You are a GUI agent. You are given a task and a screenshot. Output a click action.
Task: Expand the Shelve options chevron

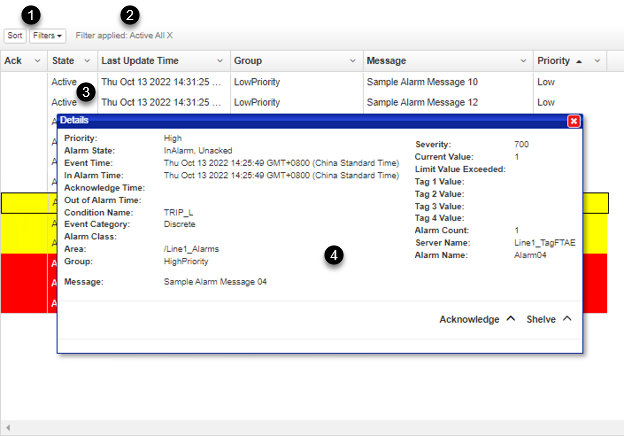(x=567, y=319)
